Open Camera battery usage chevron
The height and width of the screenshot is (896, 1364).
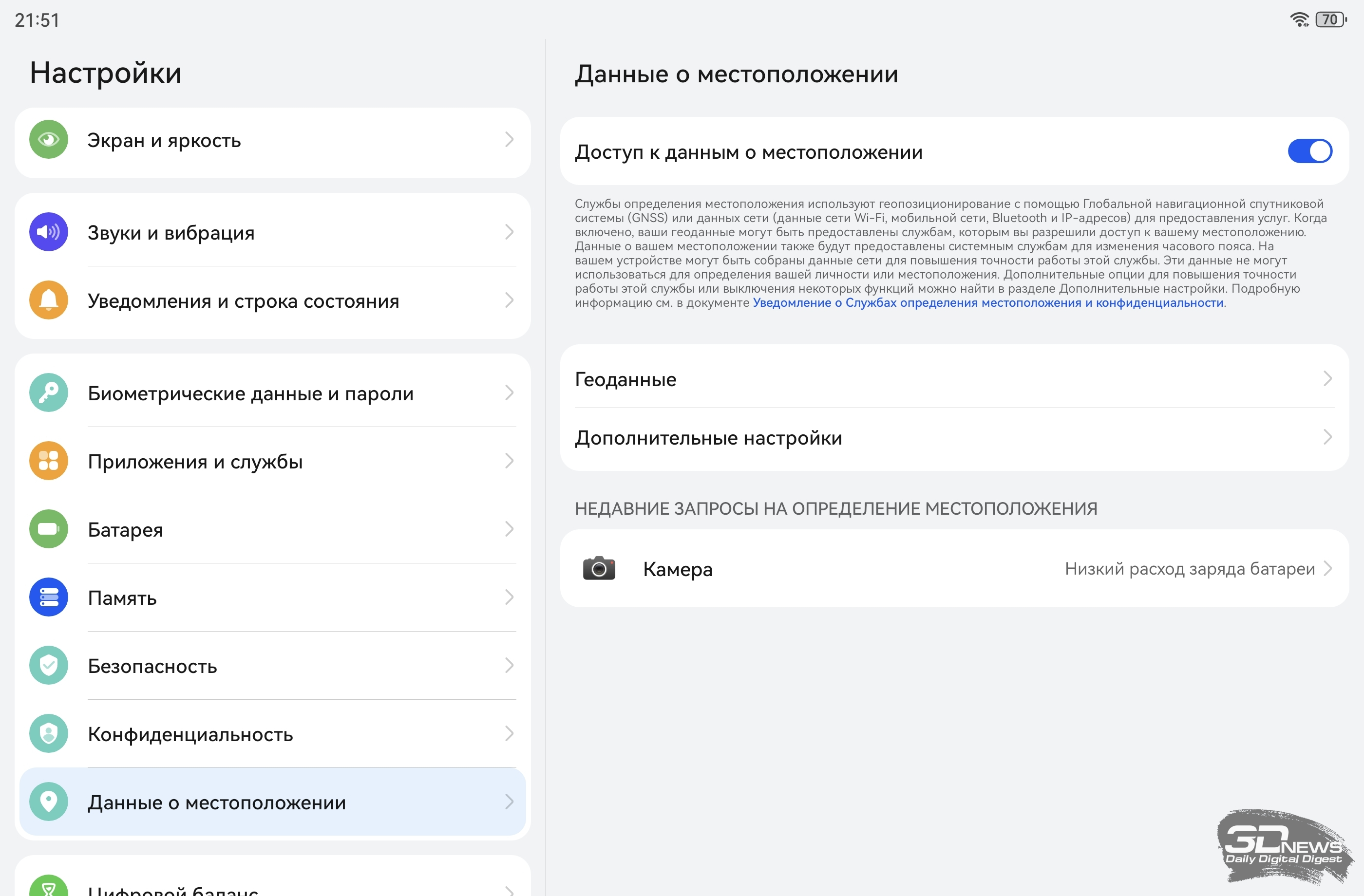[1327, 568]
